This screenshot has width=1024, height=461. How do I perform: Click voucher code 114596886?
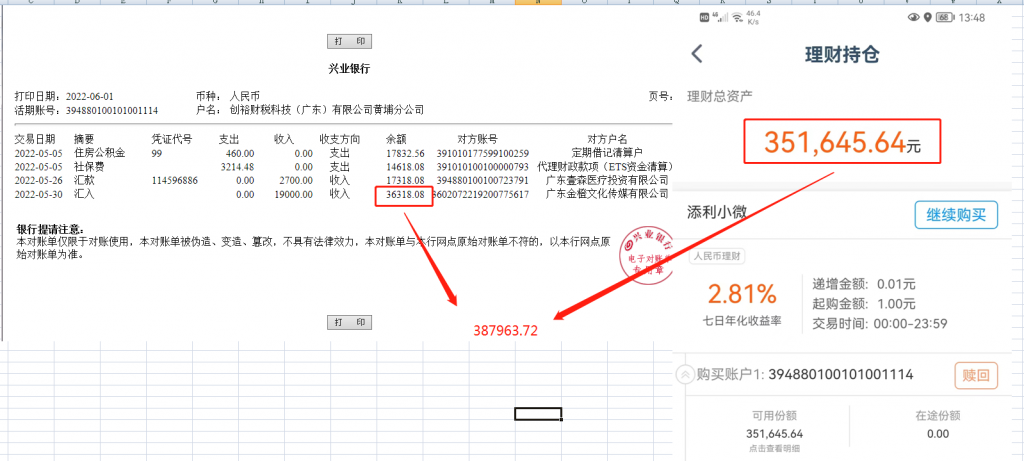point(174,180)
